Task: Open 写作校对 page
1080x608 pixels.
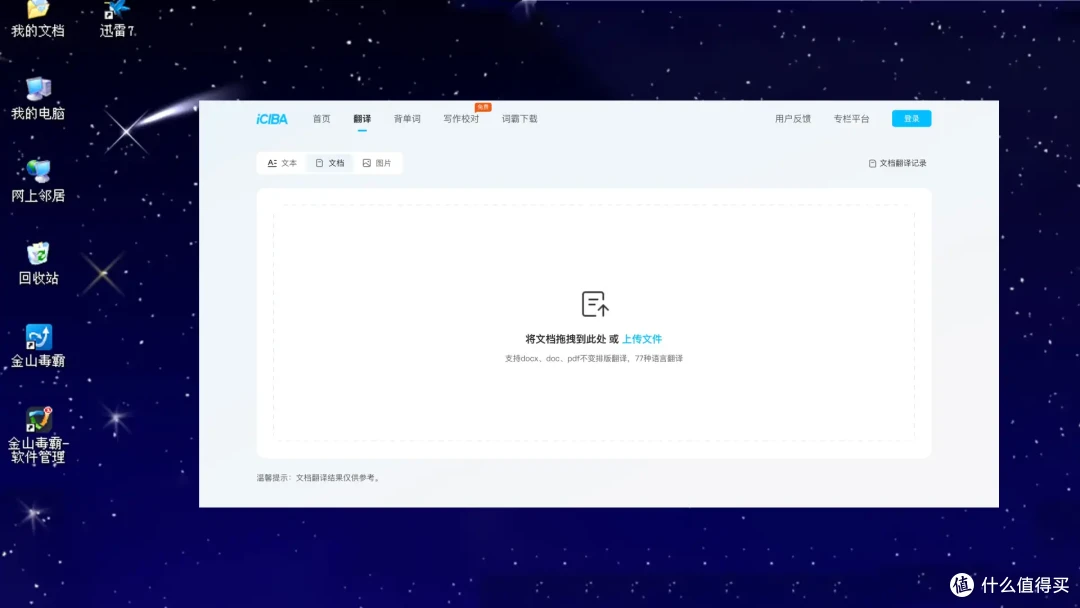Action: [x=461, y=119]
